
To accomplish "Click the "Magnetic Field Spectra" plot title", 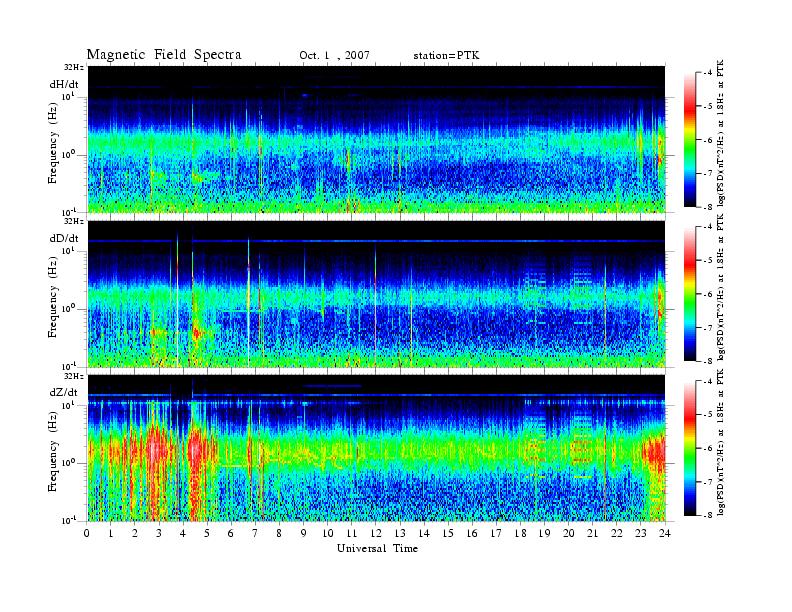I will click(164, 55).
